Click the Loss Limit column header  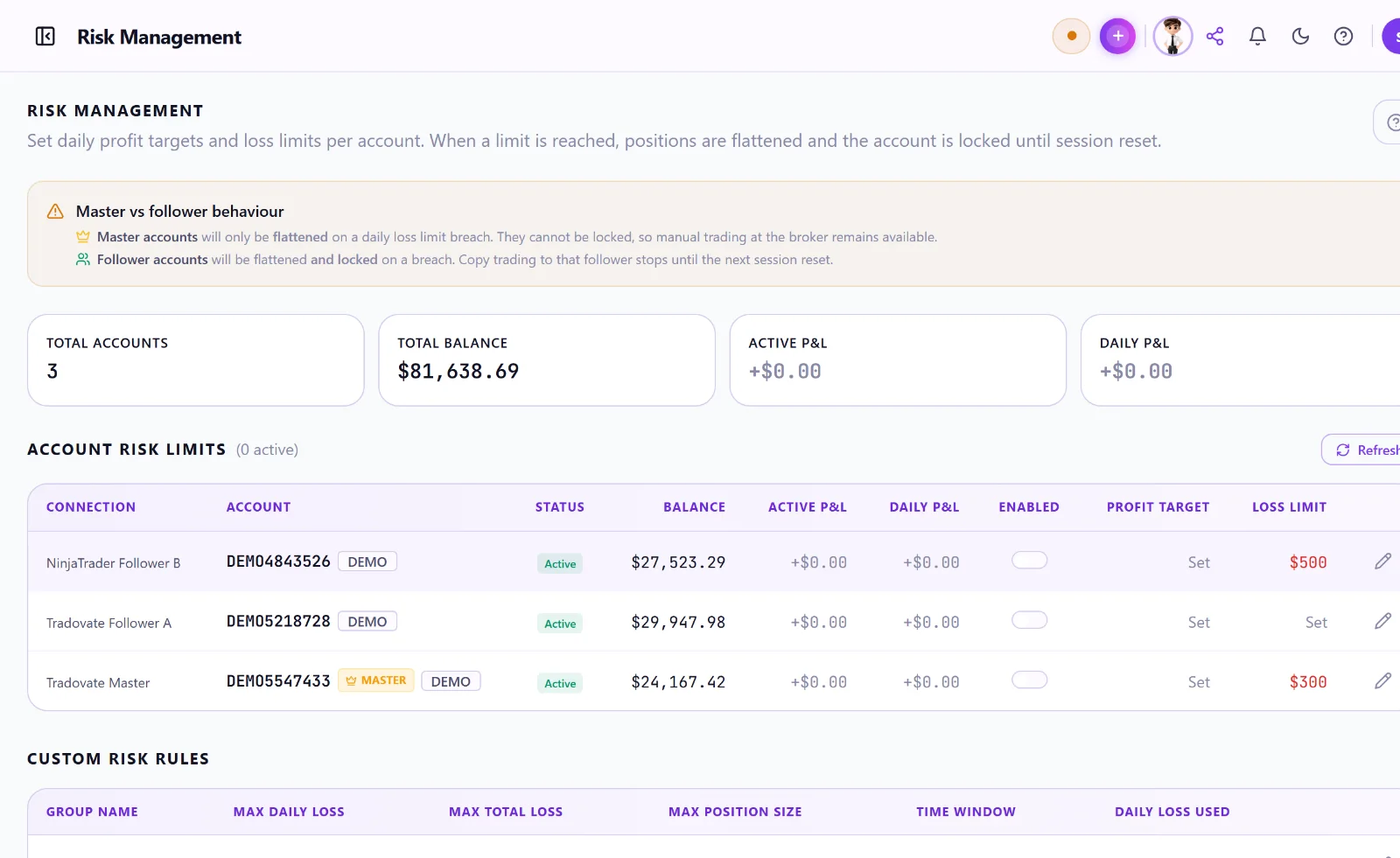click(1289, 507)
